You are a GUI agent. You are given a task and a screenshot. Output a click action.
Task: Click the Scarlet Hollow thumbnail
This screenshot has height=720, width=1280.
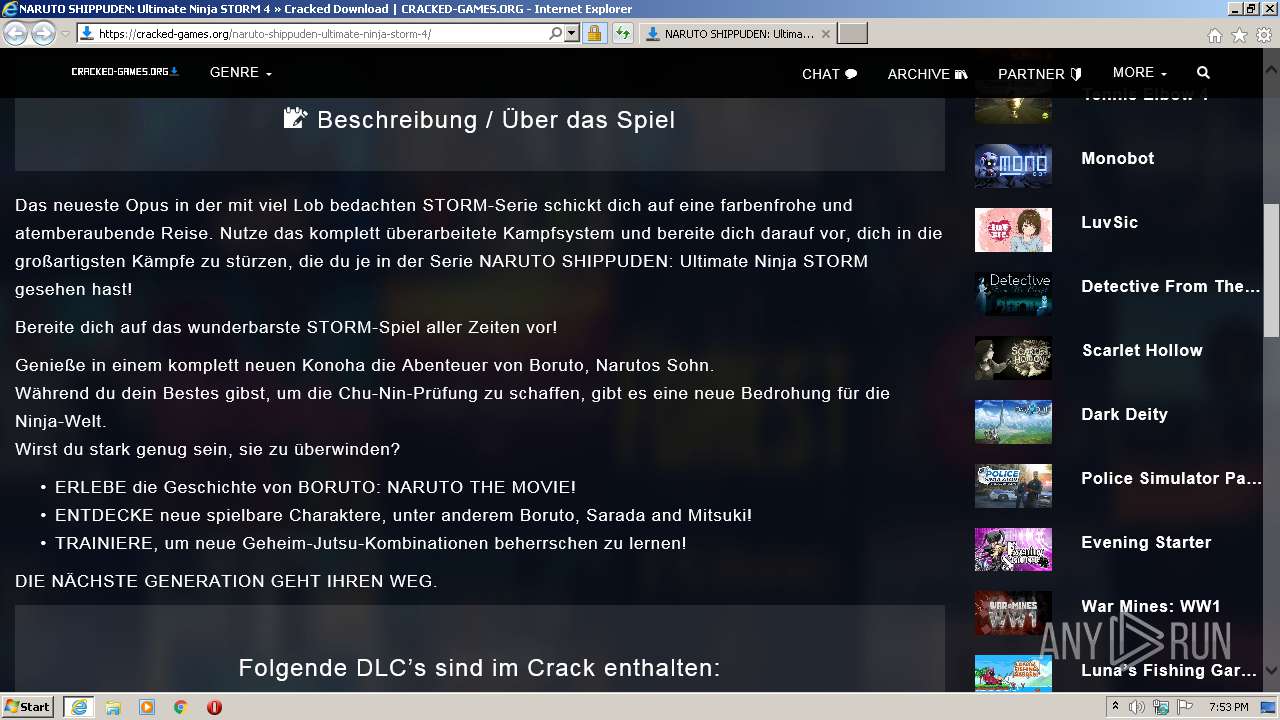(x=1013, y=357)
